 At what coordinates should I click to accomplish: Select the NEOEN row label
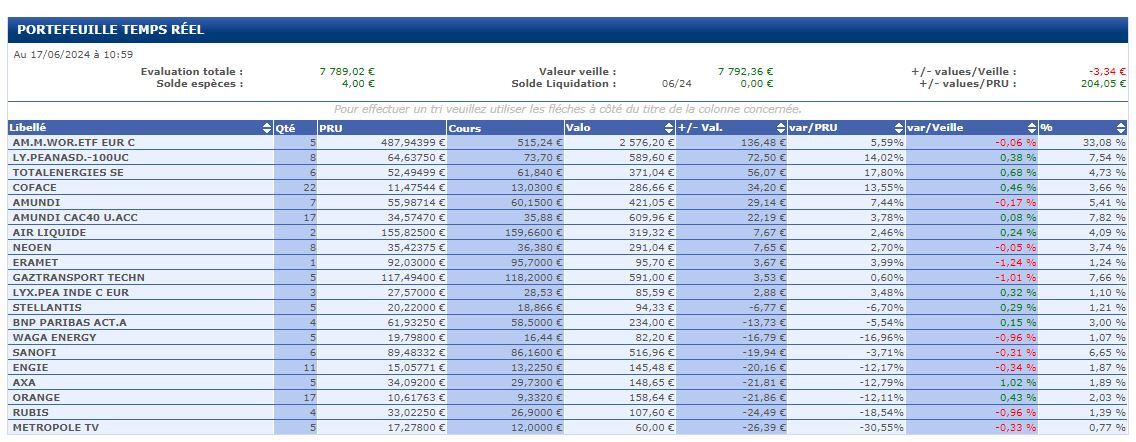[x=32, y=247]
